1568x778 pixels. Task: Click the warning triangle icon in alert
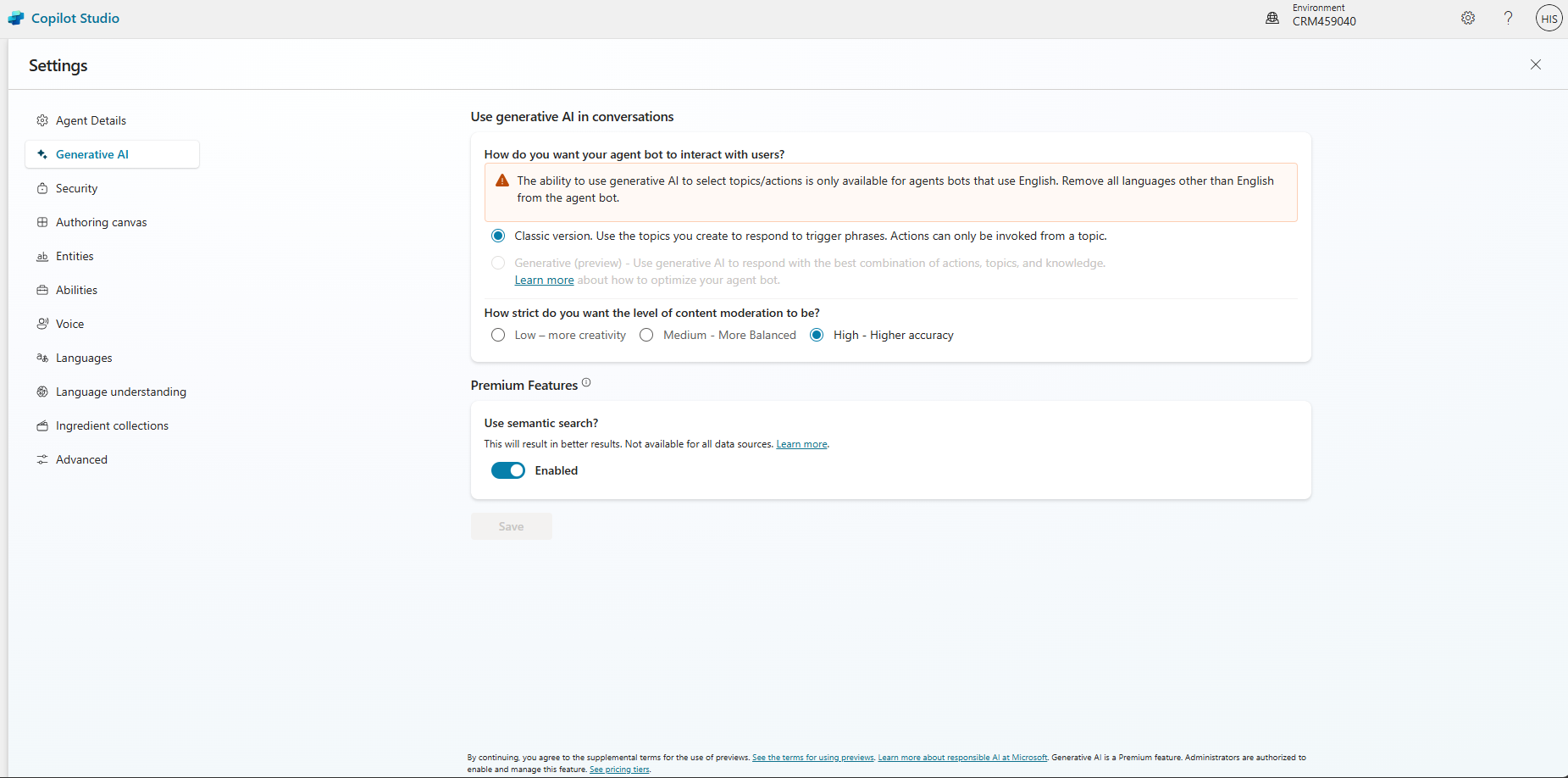click(502, 181)
